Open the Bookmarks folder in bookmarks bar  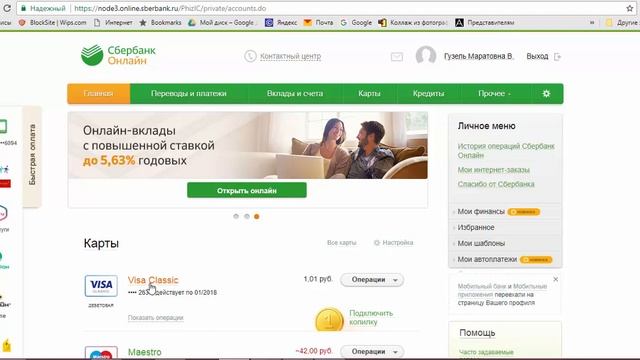[160, 23]
